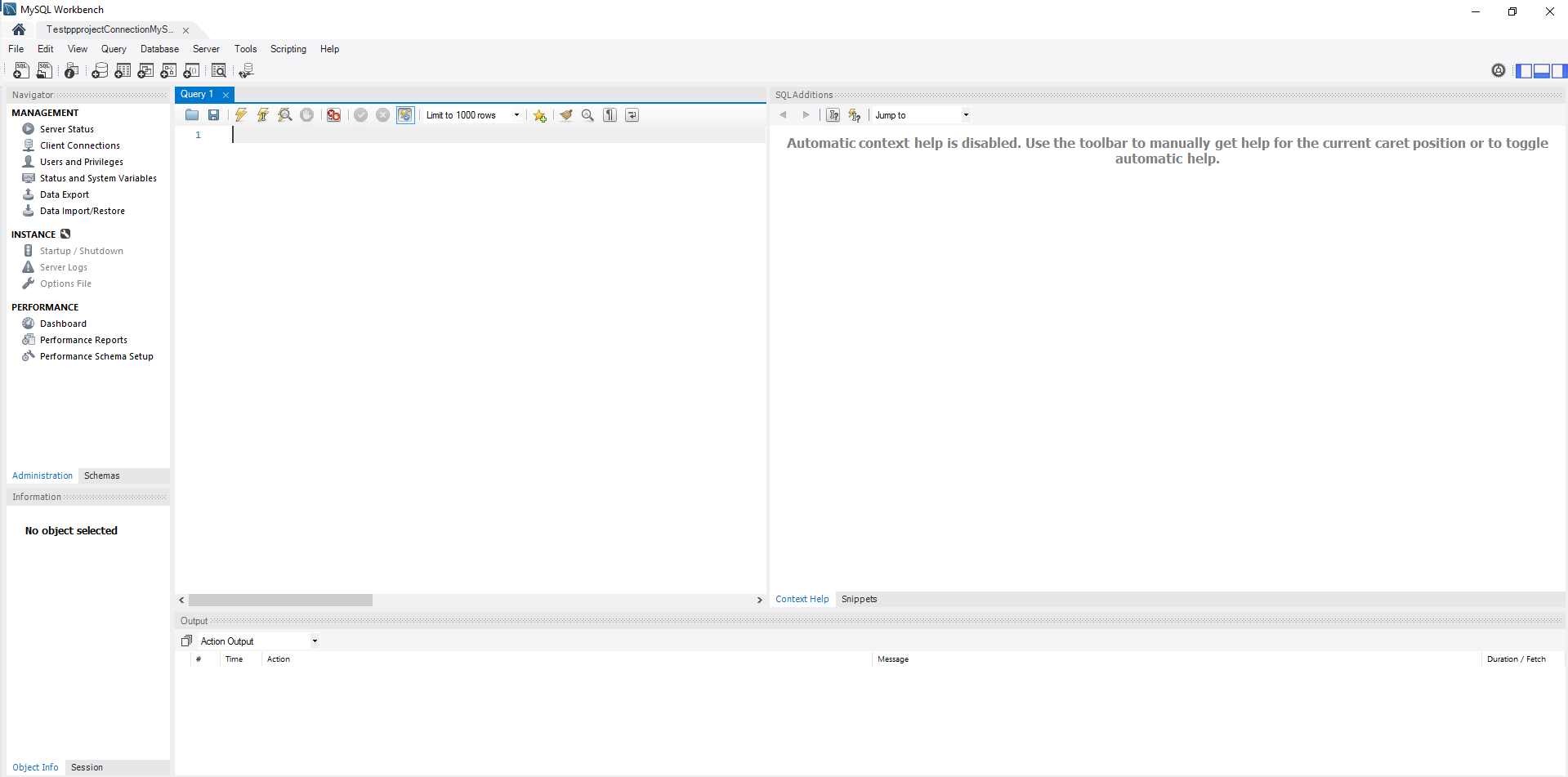Viewport: 1568px width, 777px height.
Task: Save script with floppy disk icon
Action: [x=214, y=115]
